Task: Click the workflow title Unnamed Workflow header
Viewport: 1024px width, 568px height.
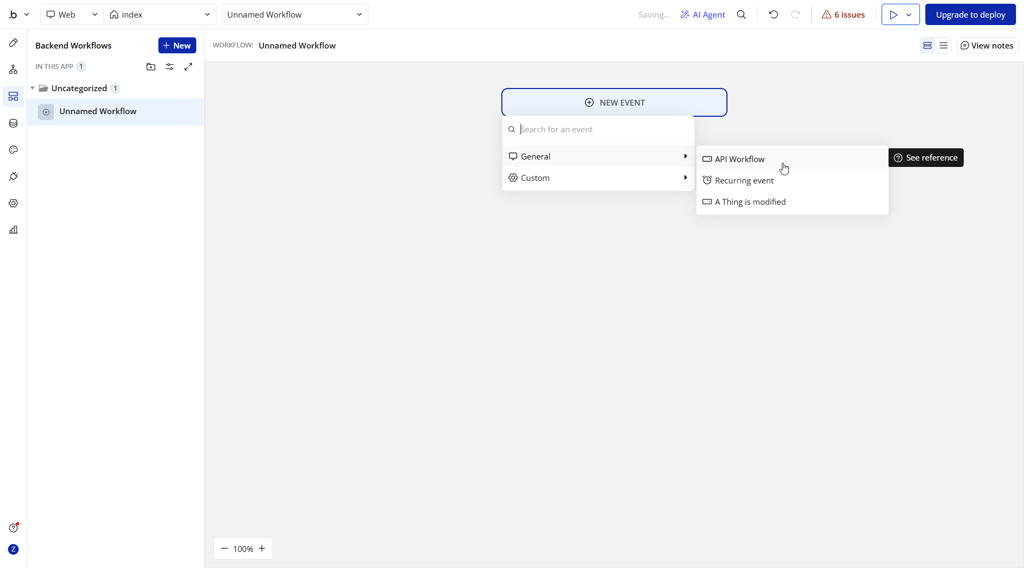Action: coord(297,46)
